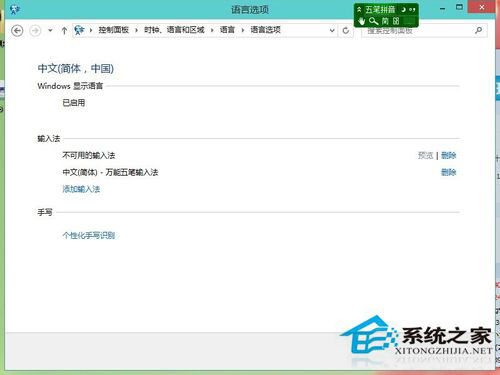Click the forward navigation arrow
500x375 pixels.
tap(35, 31)
